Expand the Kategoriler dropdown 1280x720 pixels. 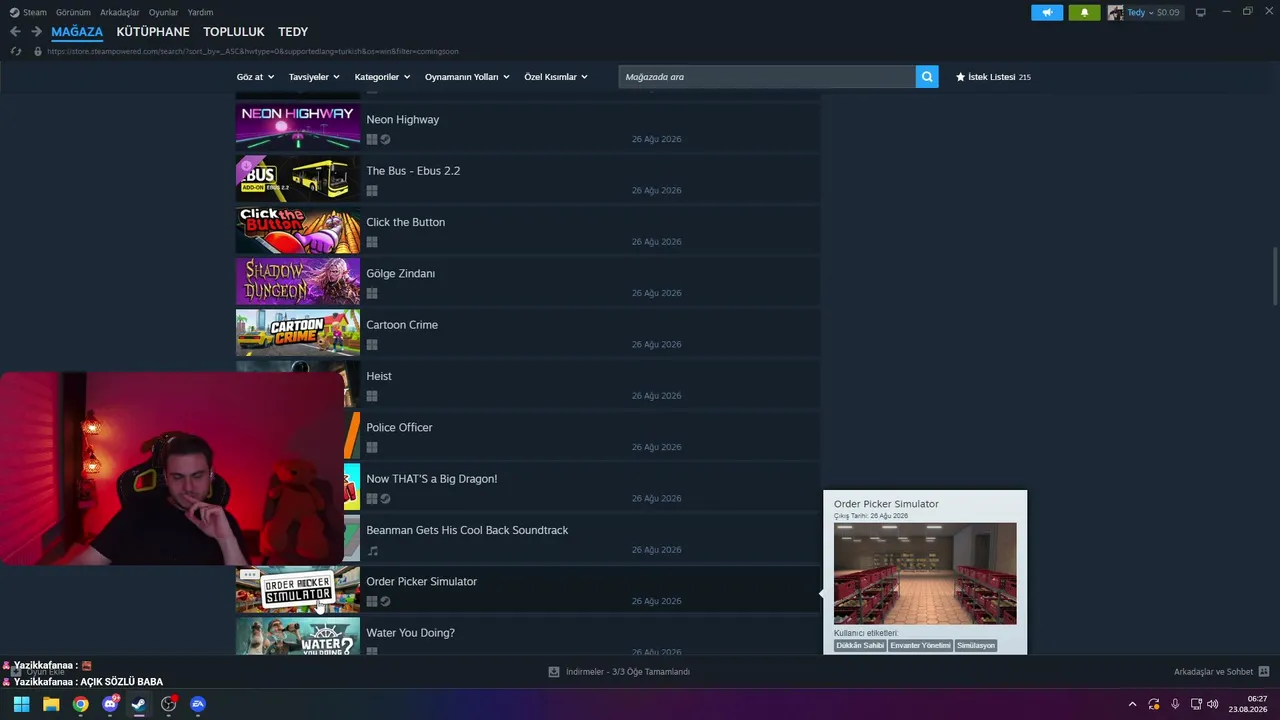point(382,77)
